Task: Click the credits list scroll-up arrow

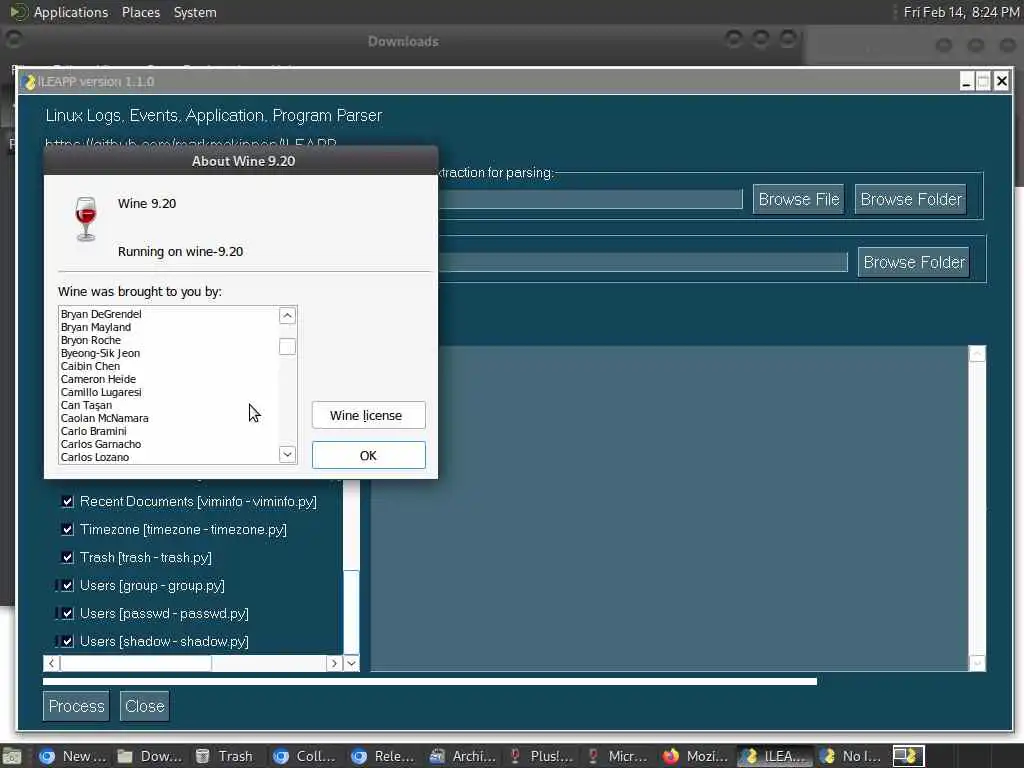Action: pyautogui.click(x=287, y=316)
